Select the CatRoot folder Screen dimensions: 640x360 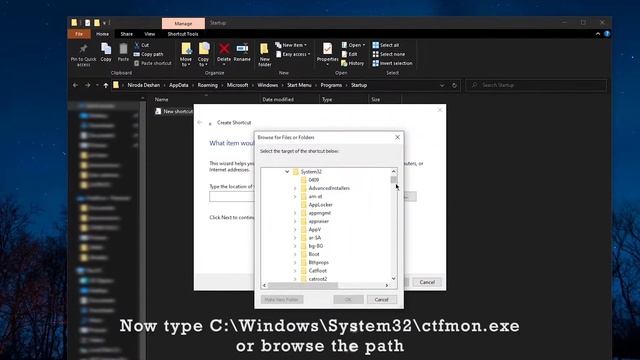317,271
